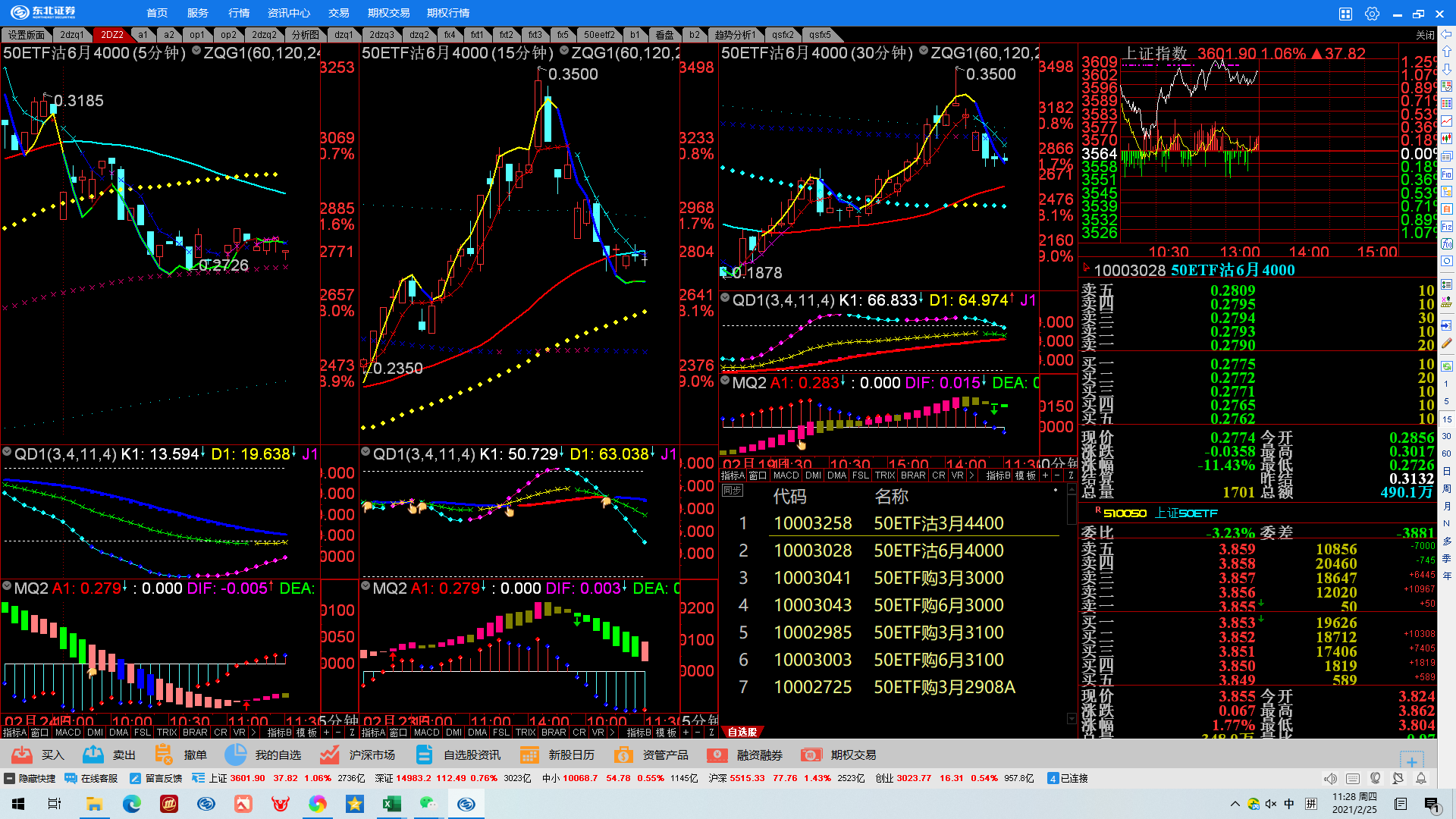Open settings gear in title bar
Image resolution: width=1456 pixels, height=819 pixels.
coord(1372,14)
